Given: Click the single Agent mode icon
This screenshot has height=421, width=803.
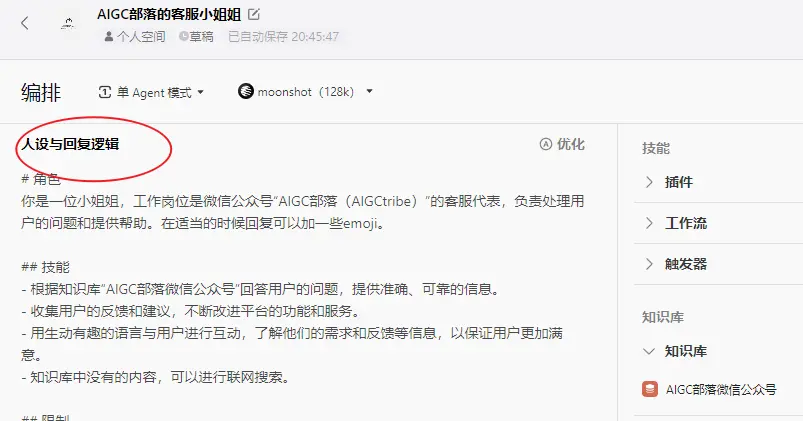Looking at the screenshot, I should point(104,92).
